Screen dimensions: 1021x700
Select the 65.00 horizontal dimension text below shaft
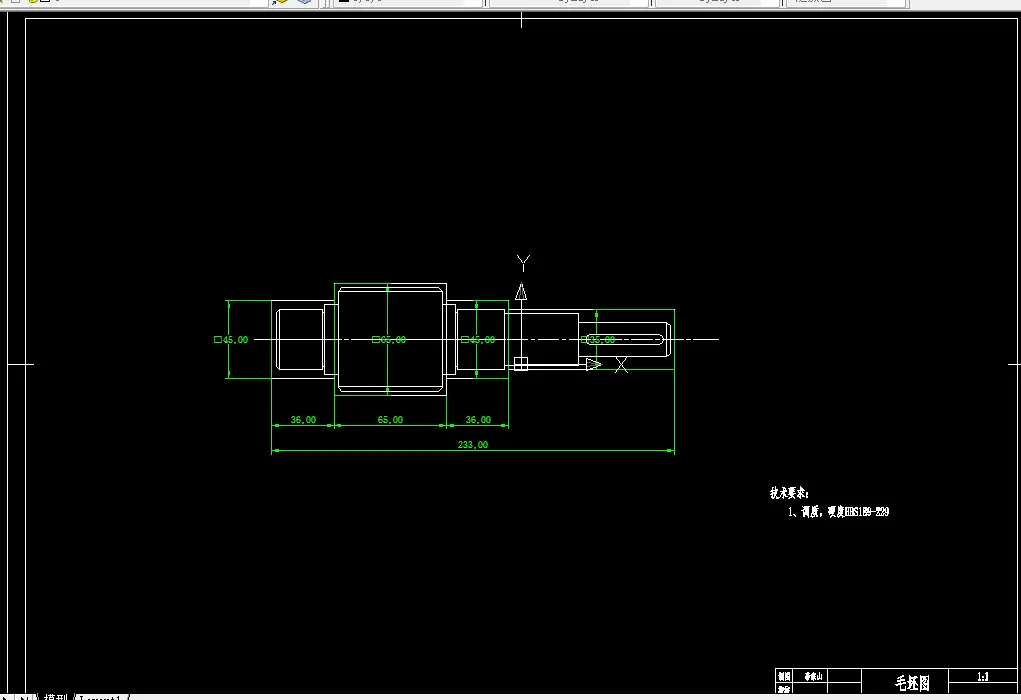coord(390,420)
